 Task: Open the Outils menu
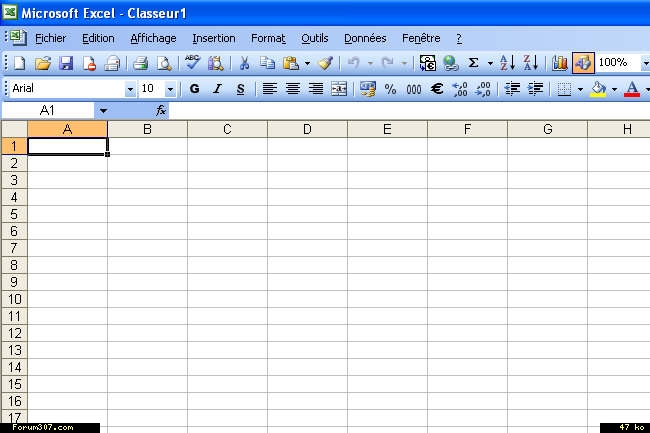tap(315, 38)
